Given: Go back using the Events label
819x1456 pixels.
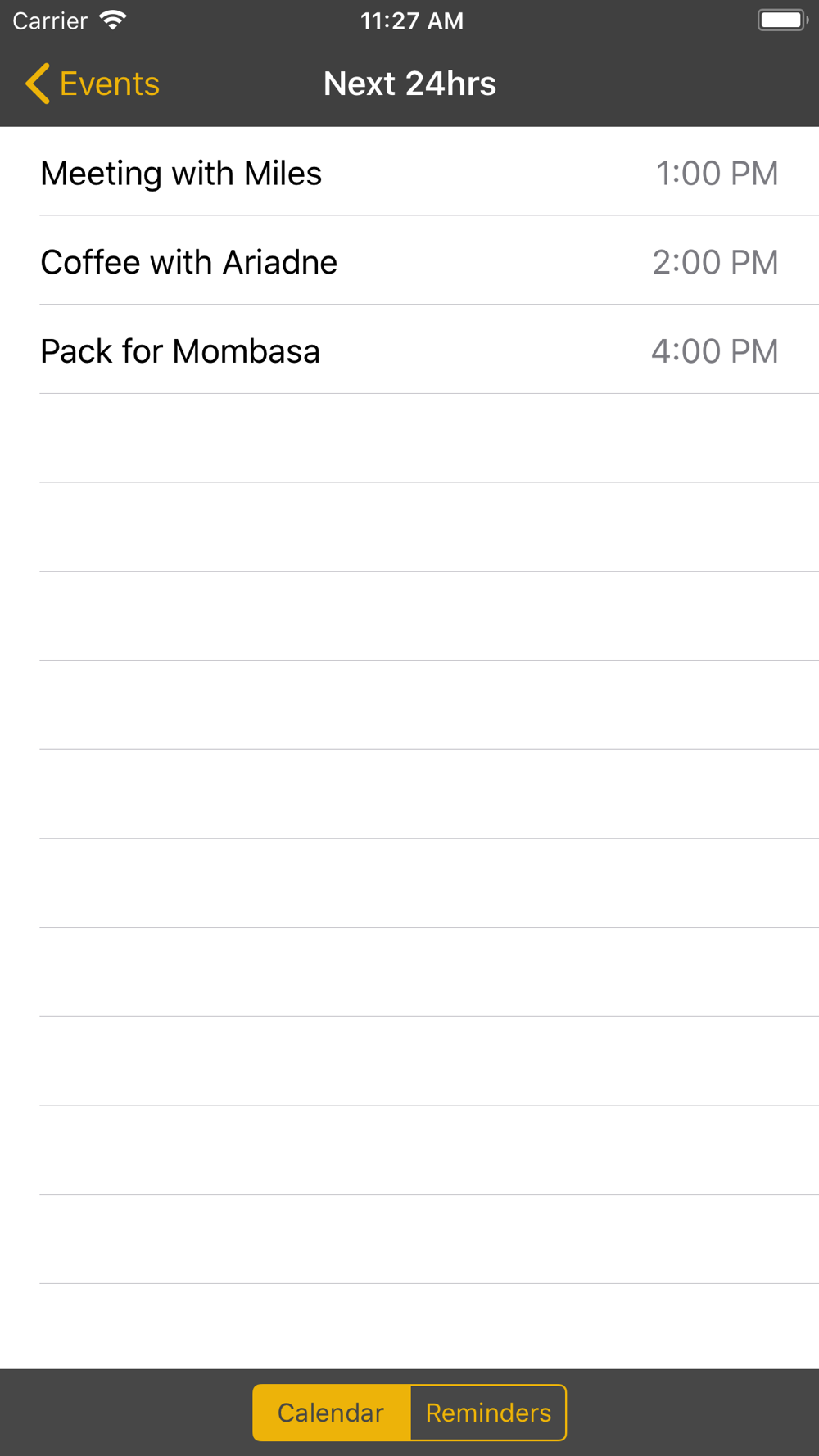Looking at the screenshot, I should [x=109, y=84].
